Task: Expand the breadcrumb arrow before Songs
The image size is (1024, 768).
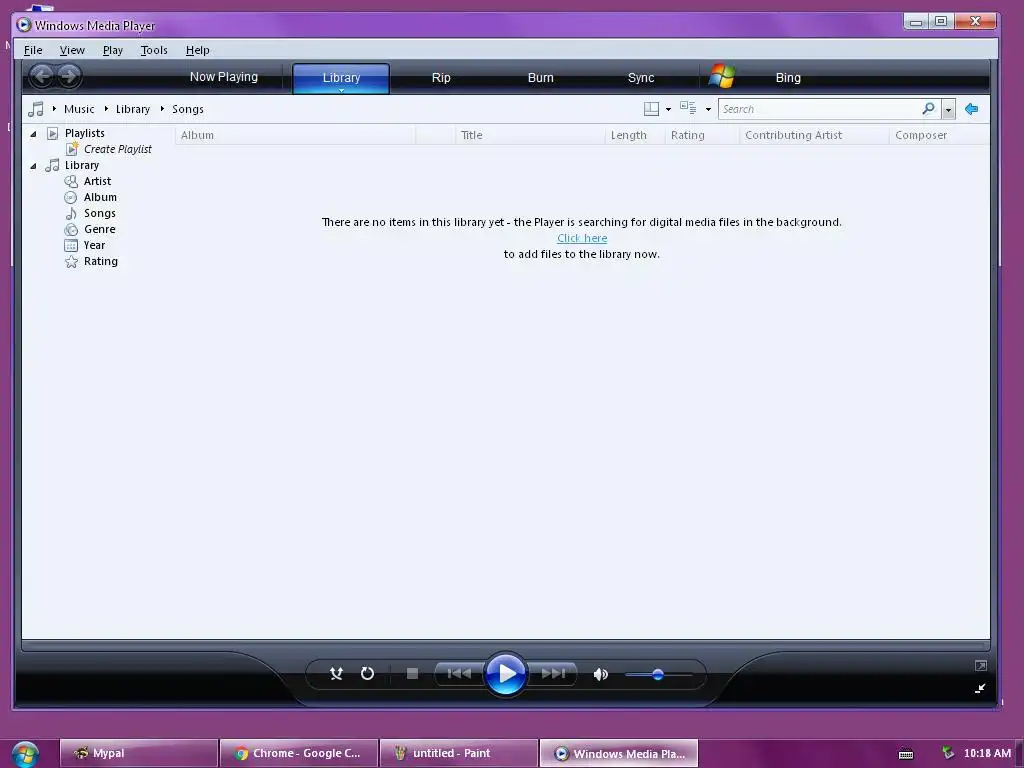Action: (162, 108)
